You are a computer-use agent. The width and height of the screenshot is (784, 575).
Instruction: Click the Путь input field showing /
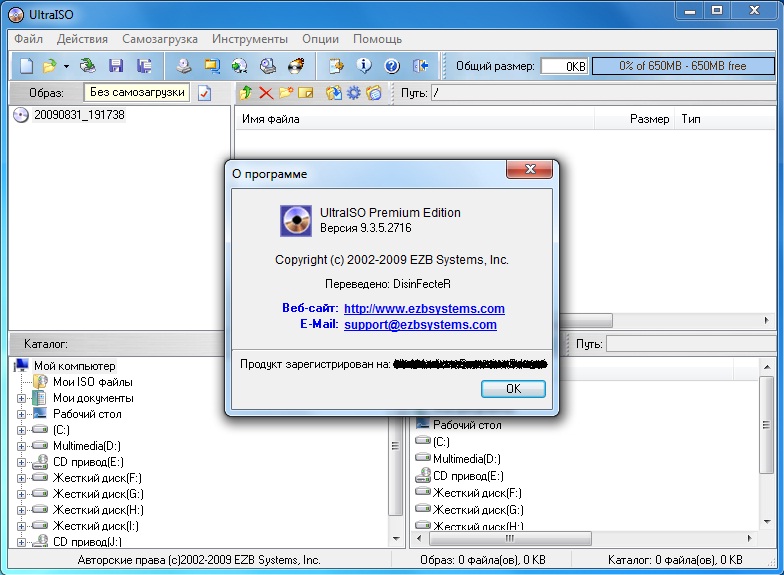click(x=602, y=93)
